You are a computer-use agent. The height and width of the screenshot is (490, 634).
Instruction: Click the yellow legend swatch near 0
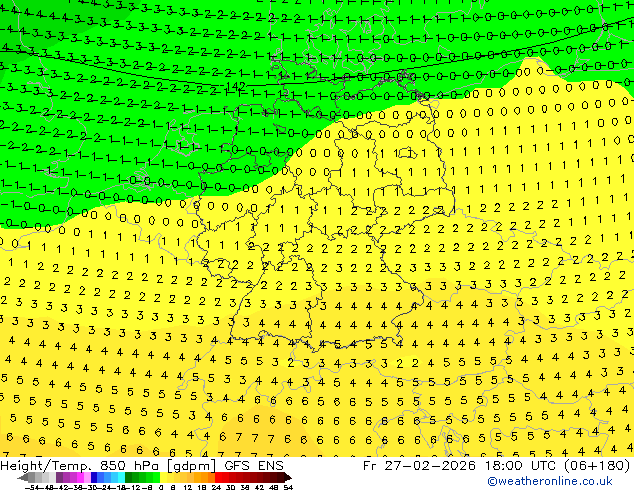pyautogui.click(x=163, y=478)
